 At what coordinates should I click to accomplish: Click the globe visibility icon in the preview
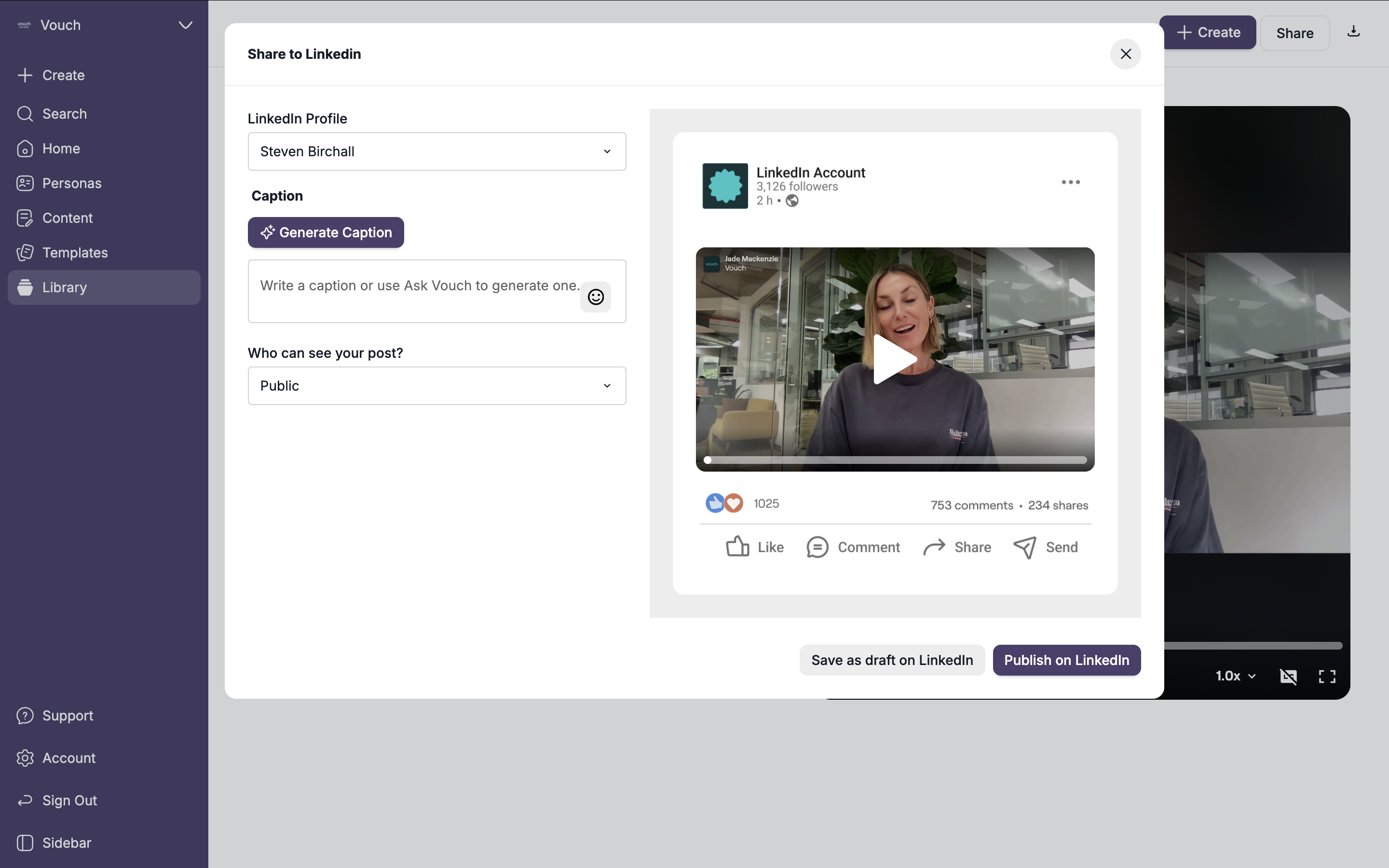792,200
